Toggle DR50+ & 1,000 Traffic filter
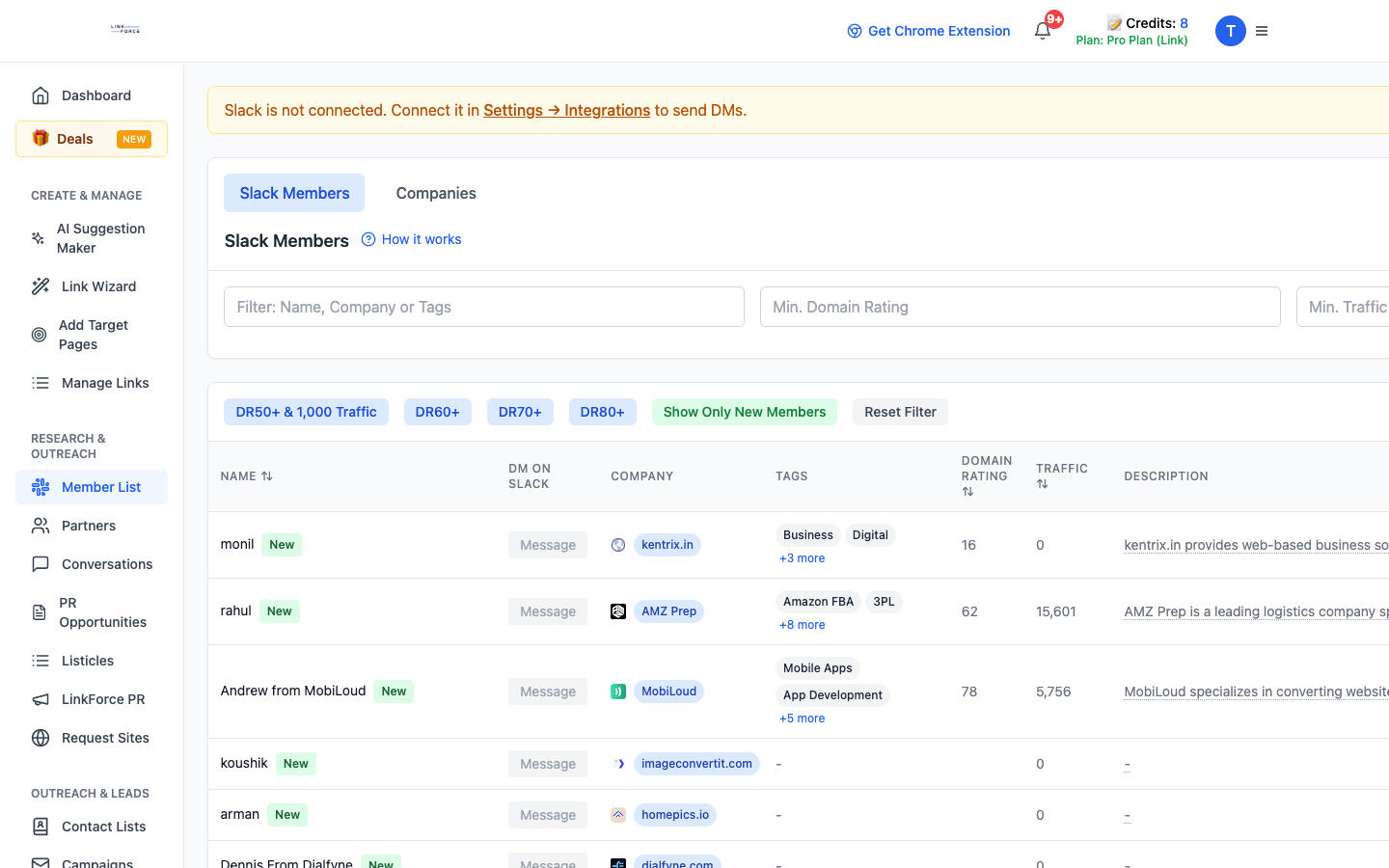Screen dimensions: 1389x868 tap(306, 412)
